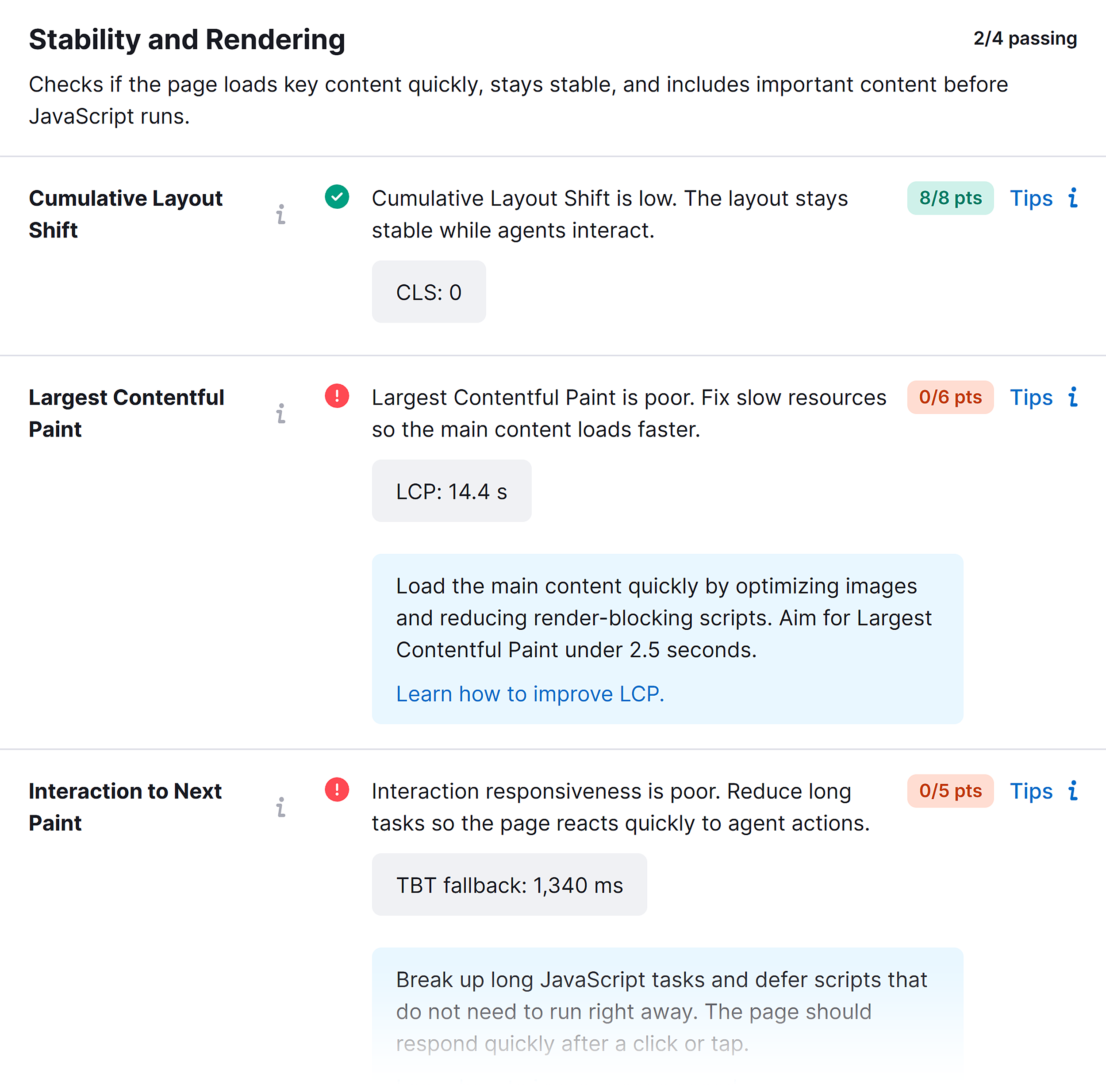Click the '2/4 passing' summary text

(1025, 38)
